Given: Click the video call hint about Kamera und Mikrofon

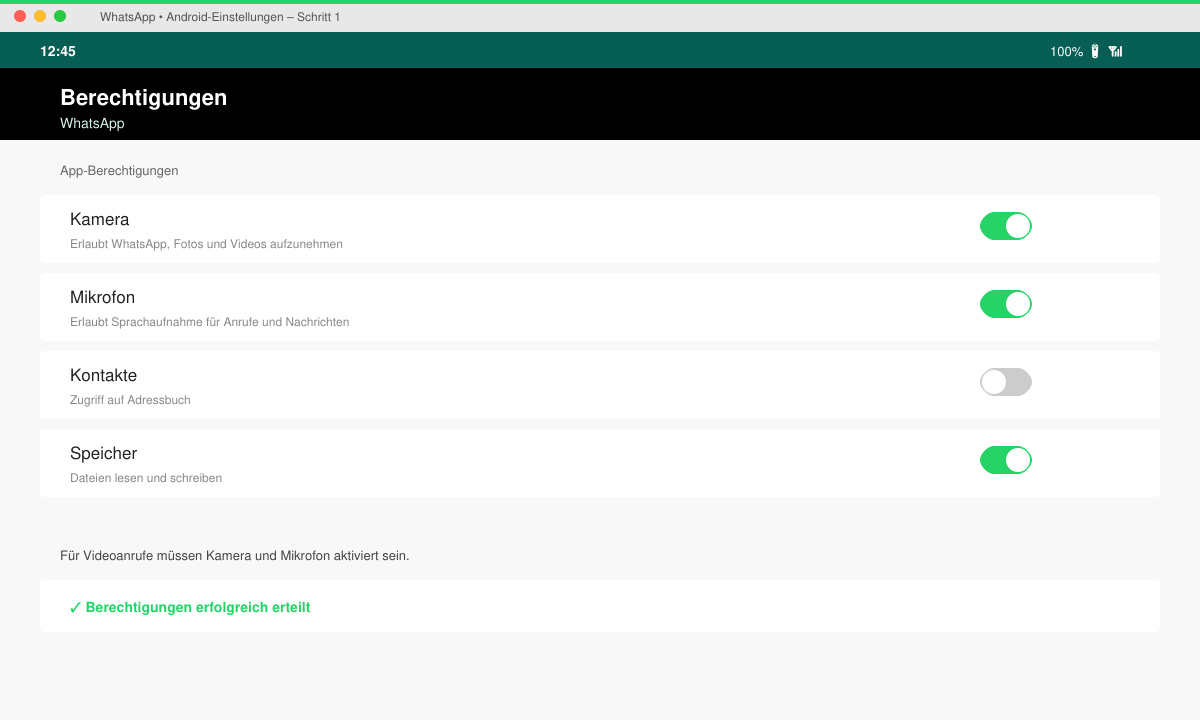Looking at the screenshot, I should click(234, 555).
